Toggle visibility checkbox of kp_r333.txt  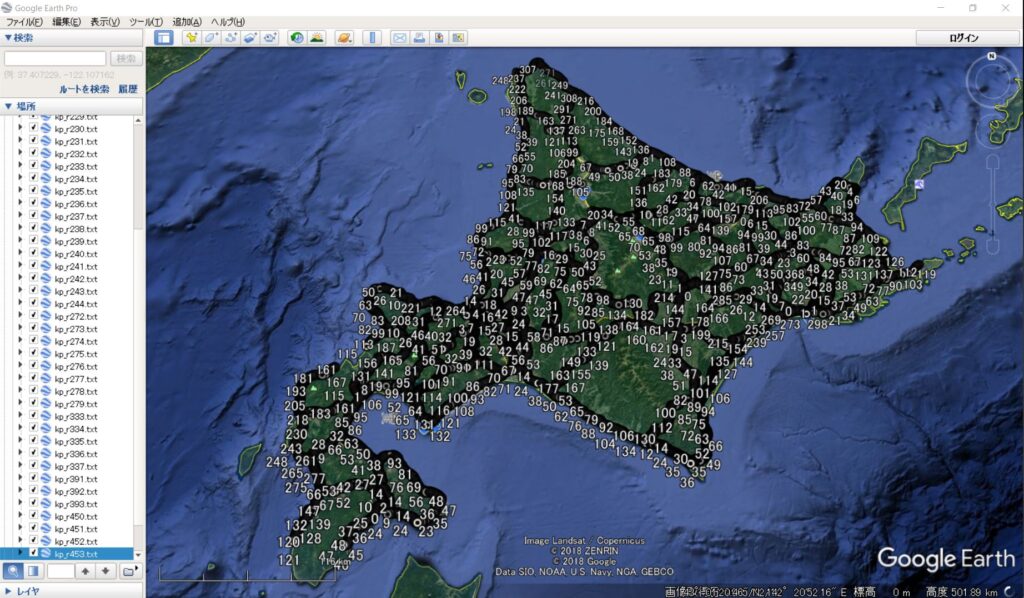pyautogui.click(x=33, y=416)
